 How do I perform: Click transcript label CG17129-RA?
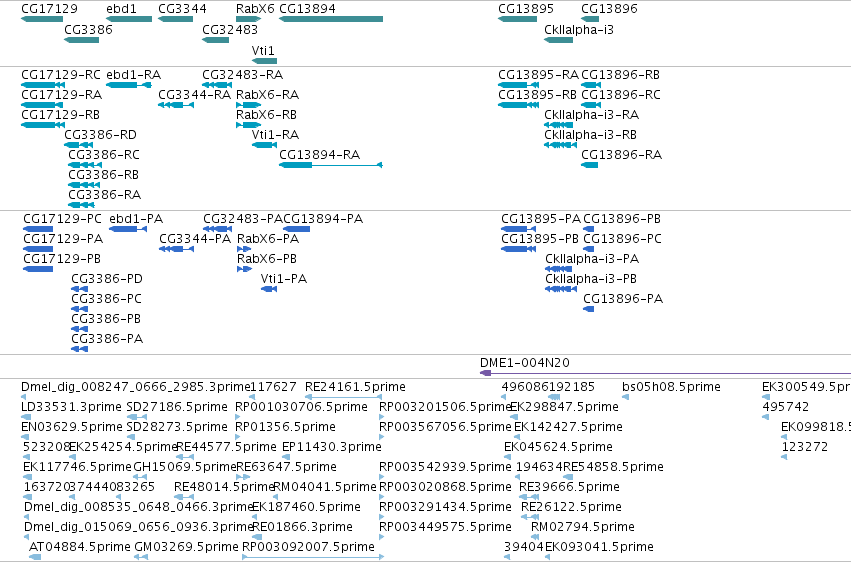[61, 94]
